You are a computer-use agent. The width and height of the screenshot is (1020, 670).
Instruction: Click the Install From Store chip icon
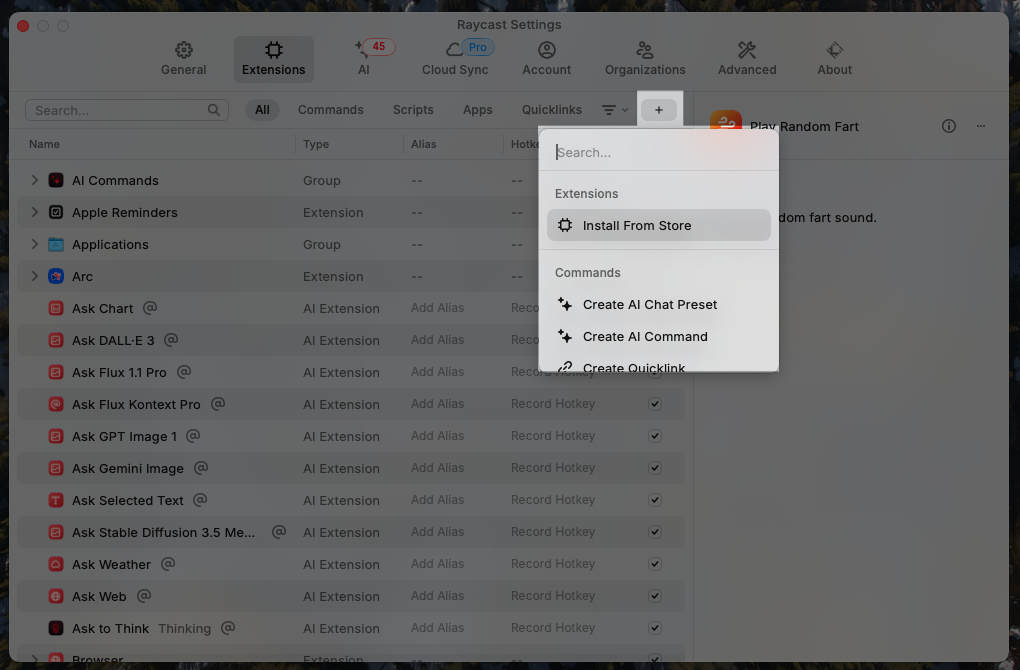(x=565, y=225)
